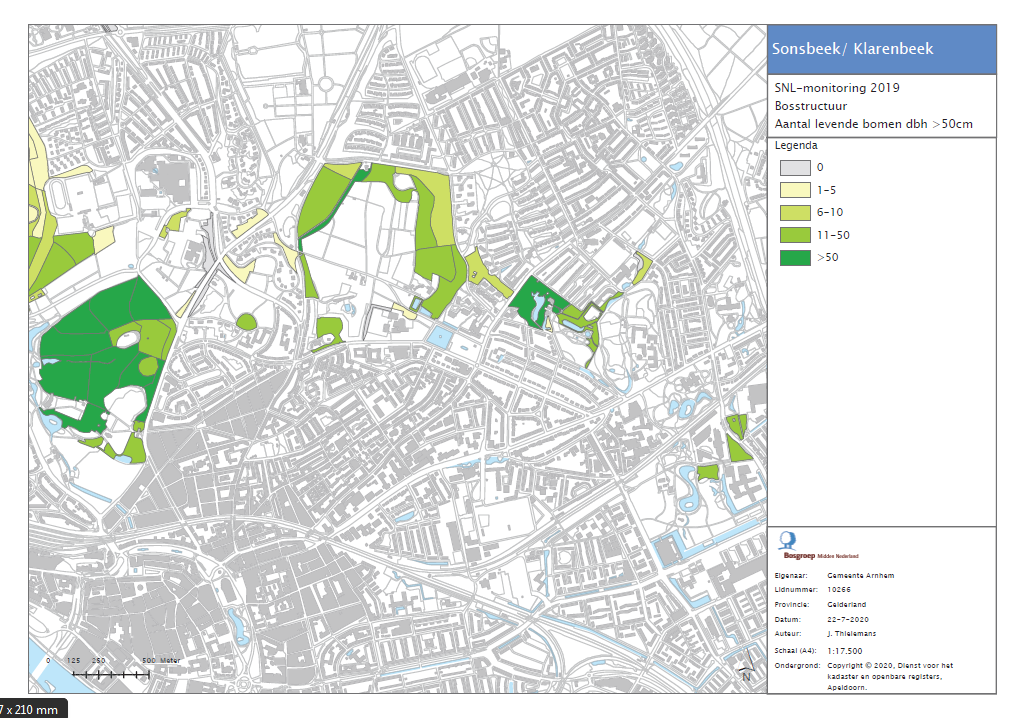Click the gray '0' legend swatch
1033x718 pixels.
coord(795,168)
